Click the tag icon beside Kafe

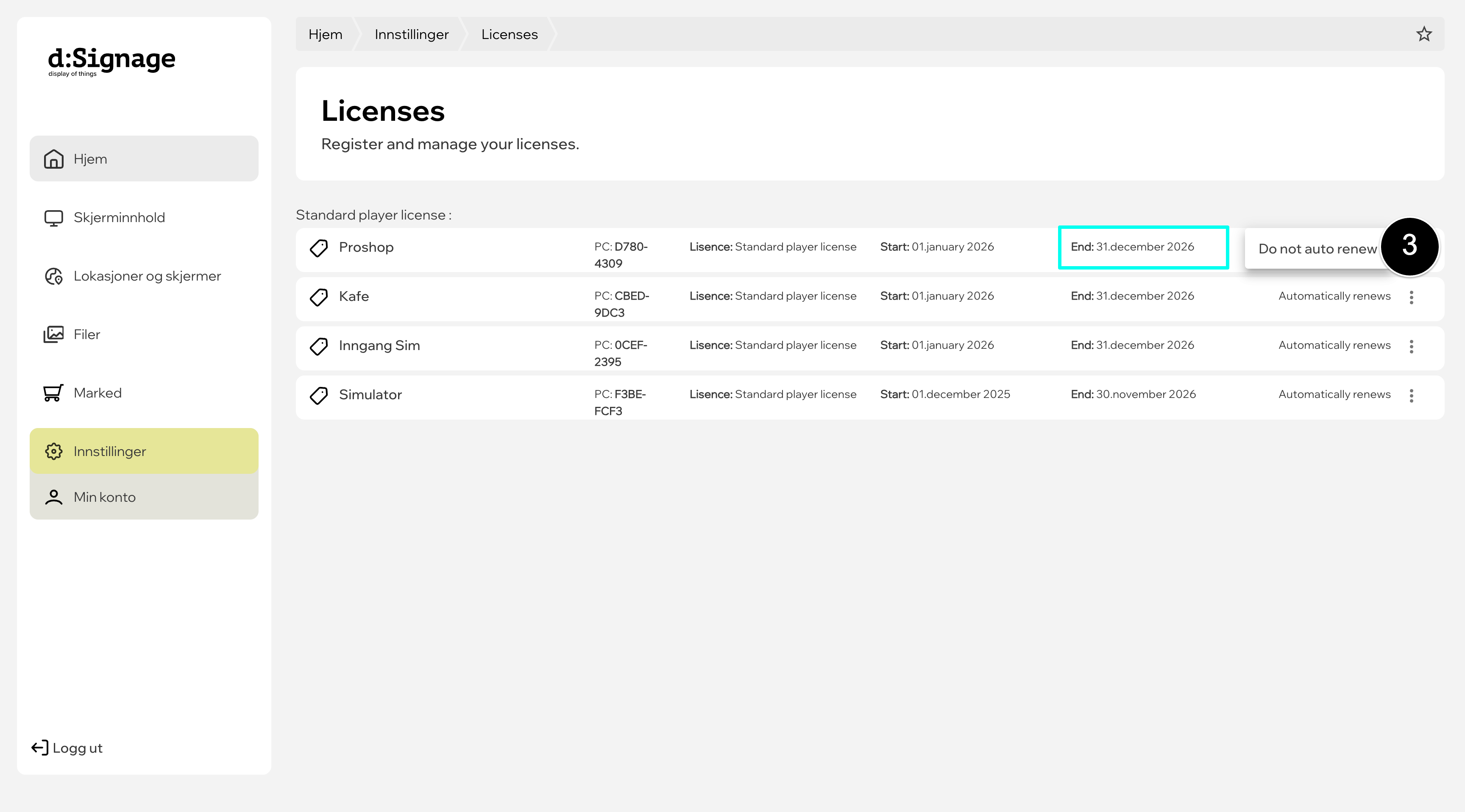pyautogui.click(x=318, y=297)
